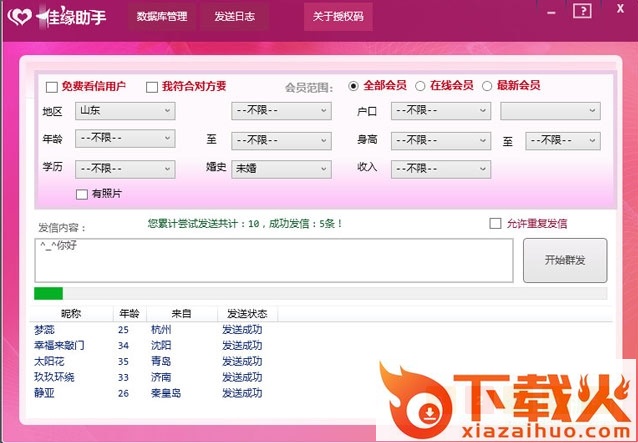
Task: Open the 数据库管理 tab
Action: click(x=162, y=16)
